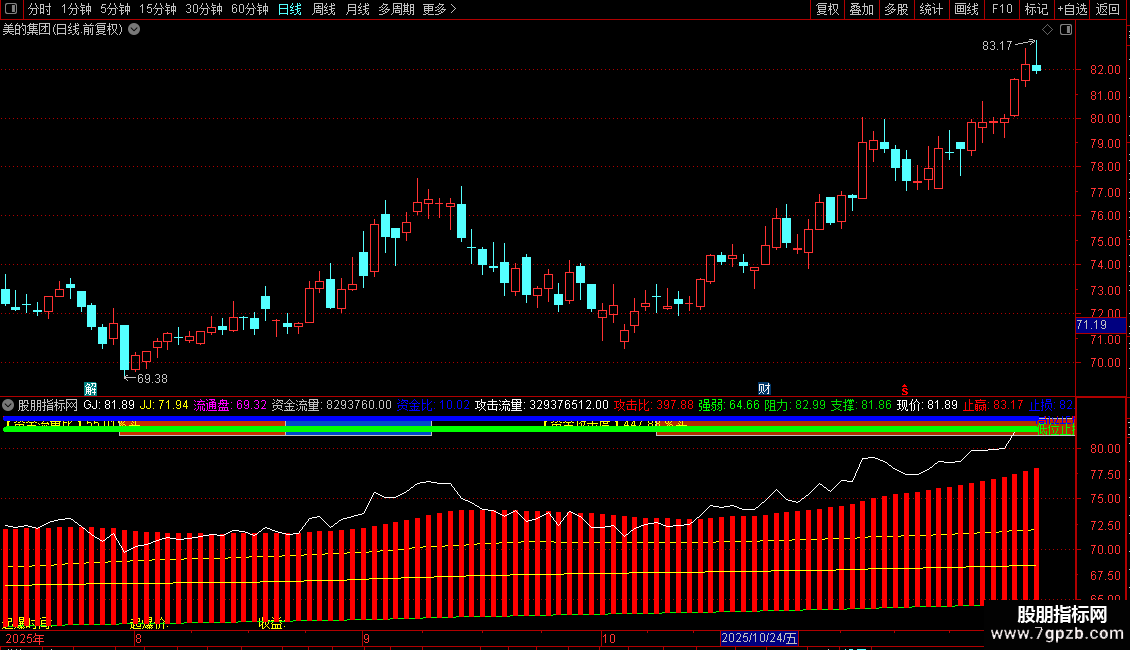Add stock via +自选 button
Viewport: 1130px width, 650px height.
[x=1072, y=9]
